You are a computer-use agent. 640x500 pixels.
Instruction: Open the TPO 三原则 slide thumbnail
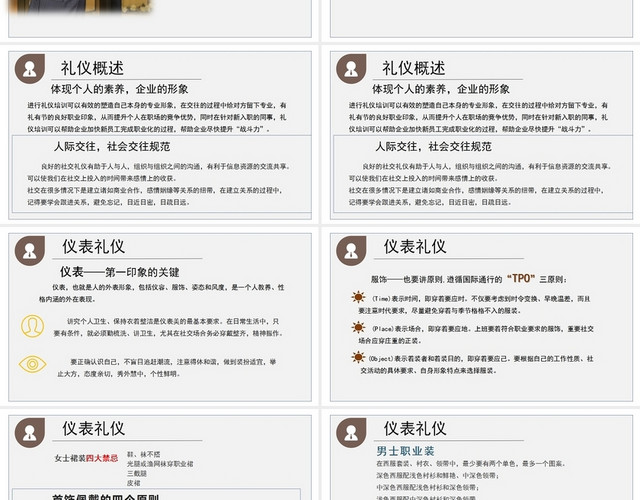coord(481,317)
